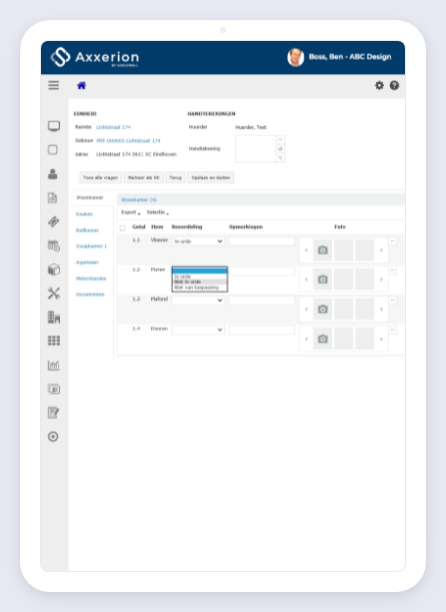The height and width of the screenshot is (612, 446).
Task: Open the wrench and screwdriver tools icon
Action: [x=53, y=293]
